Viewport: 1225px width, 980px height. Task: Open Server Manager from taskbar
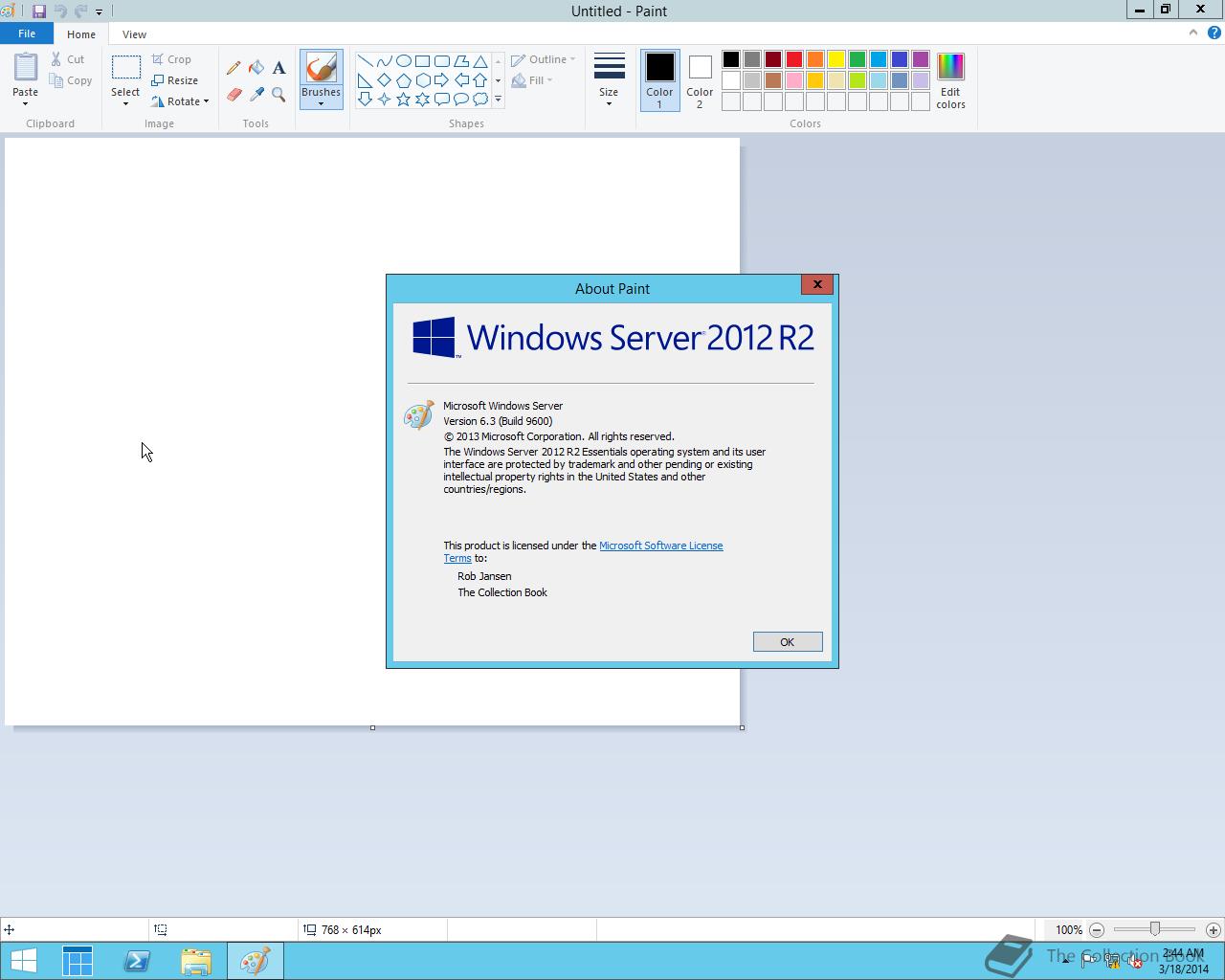tap(78, 961)
